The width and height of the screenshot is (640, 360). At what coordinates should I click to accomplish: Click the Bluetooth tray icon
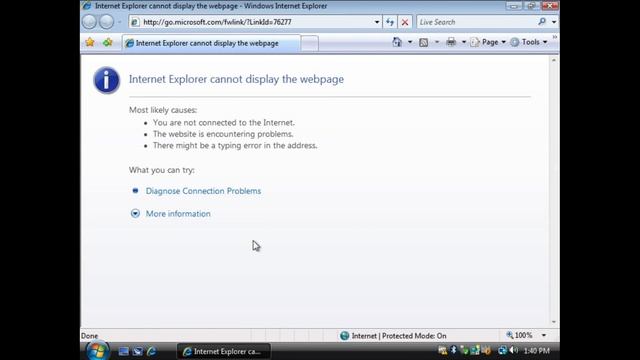tap(453, 350)
